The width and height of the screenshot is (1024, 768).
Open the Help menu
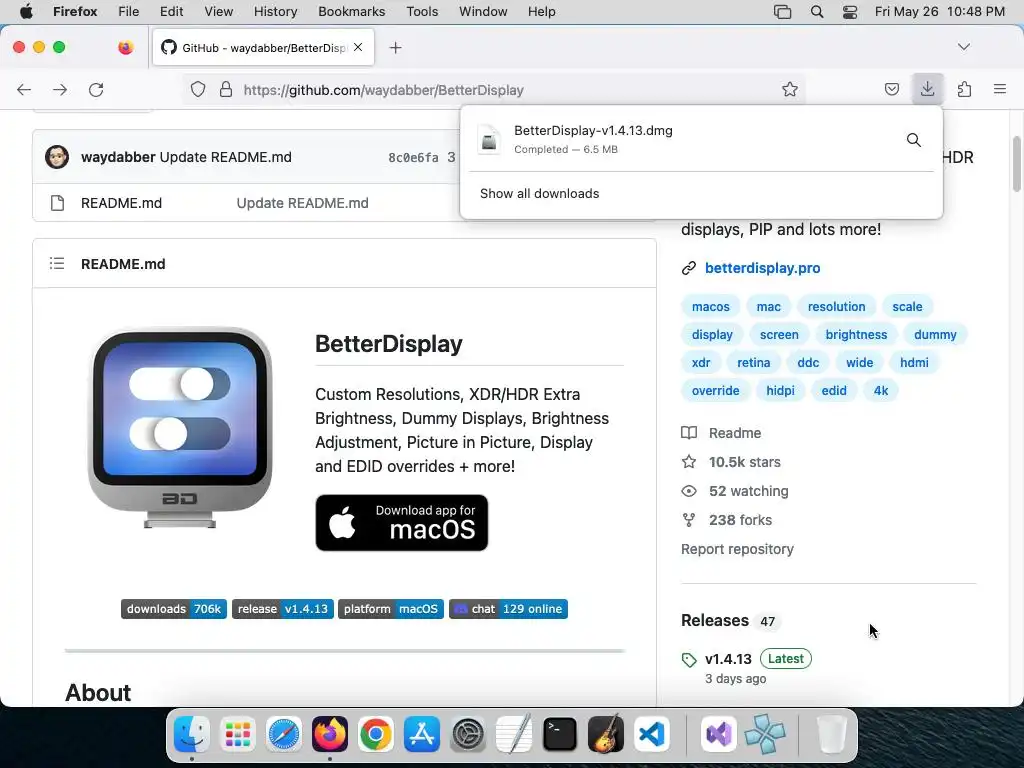point(541,12)
